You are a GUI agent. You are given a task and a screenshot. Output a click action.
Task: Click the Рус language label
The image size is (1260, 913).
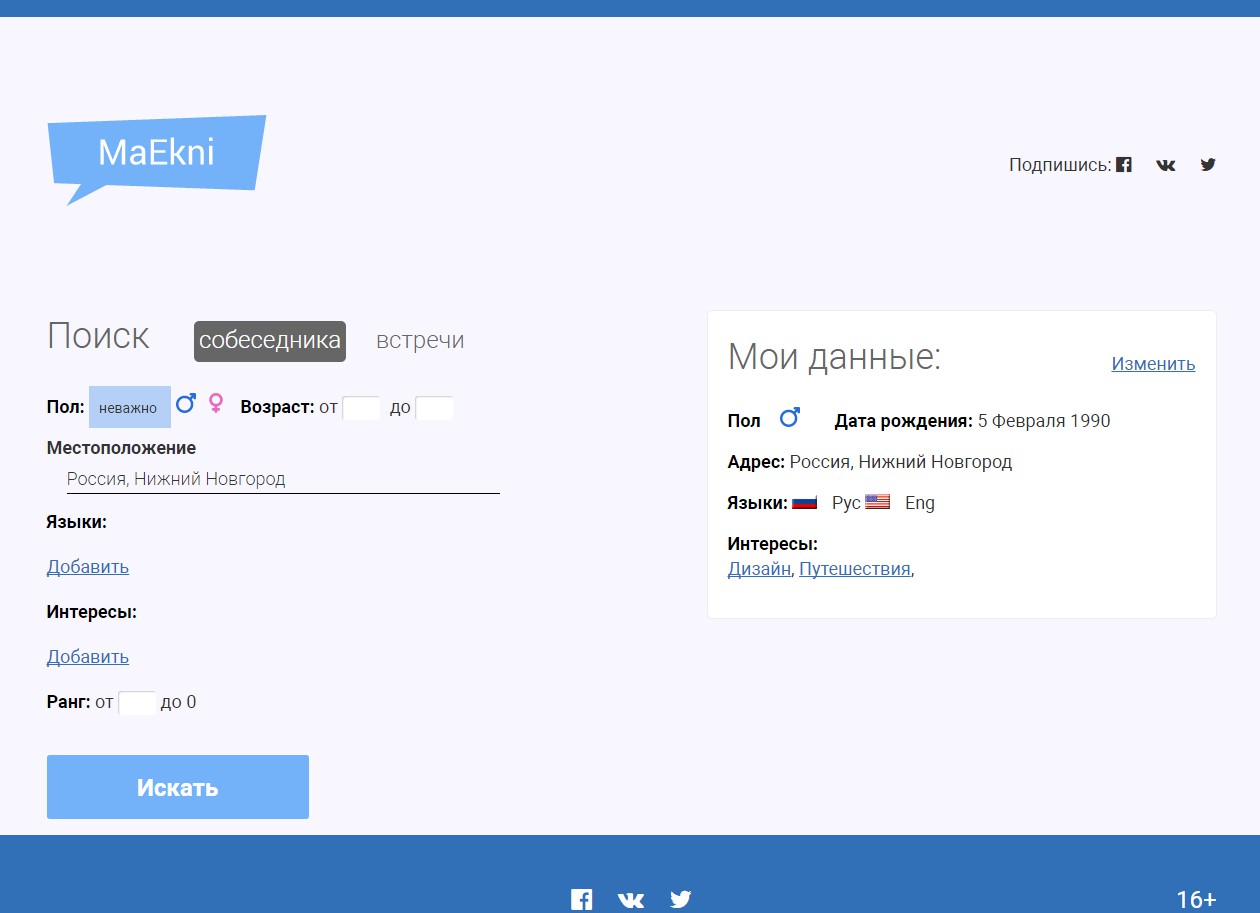(846, 503)
